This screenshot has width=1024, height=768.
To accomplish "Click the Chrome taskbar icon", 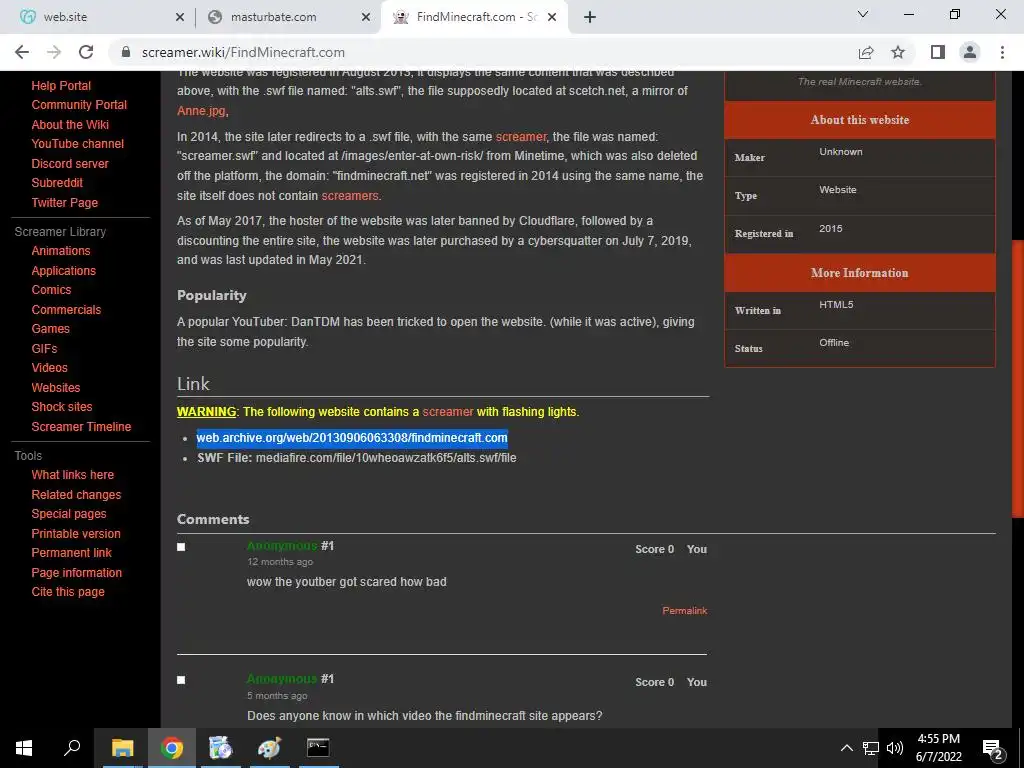I will [172, 748].
